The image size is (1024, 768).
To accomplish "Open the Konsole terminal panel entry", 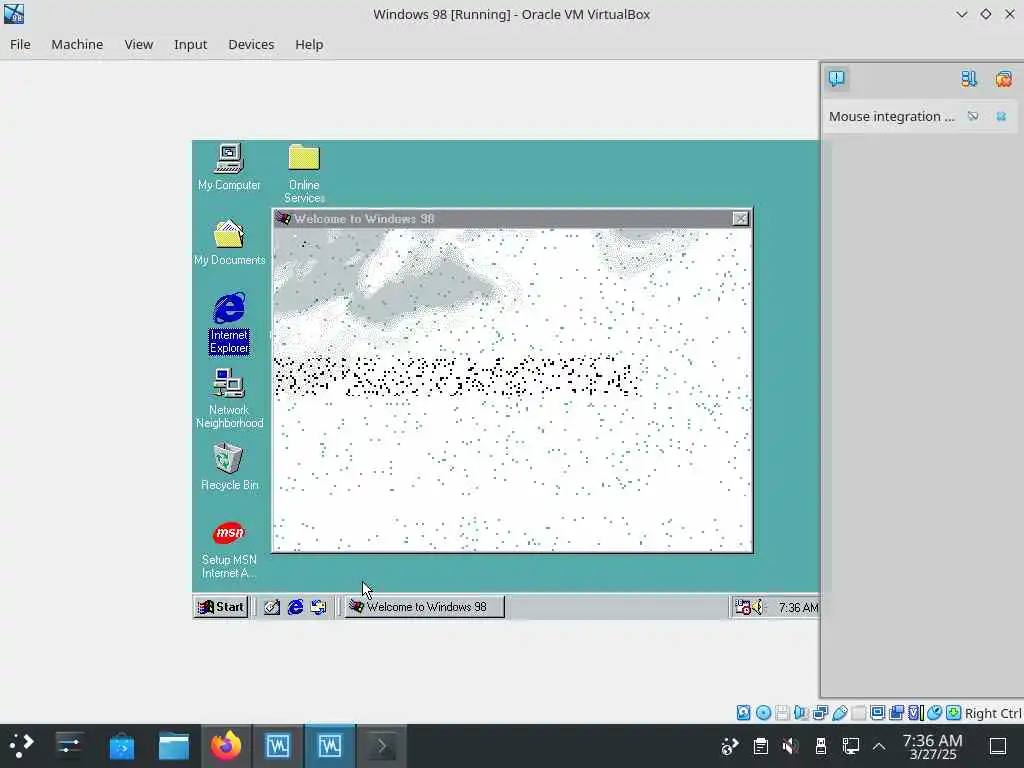I will pos(381,746).
